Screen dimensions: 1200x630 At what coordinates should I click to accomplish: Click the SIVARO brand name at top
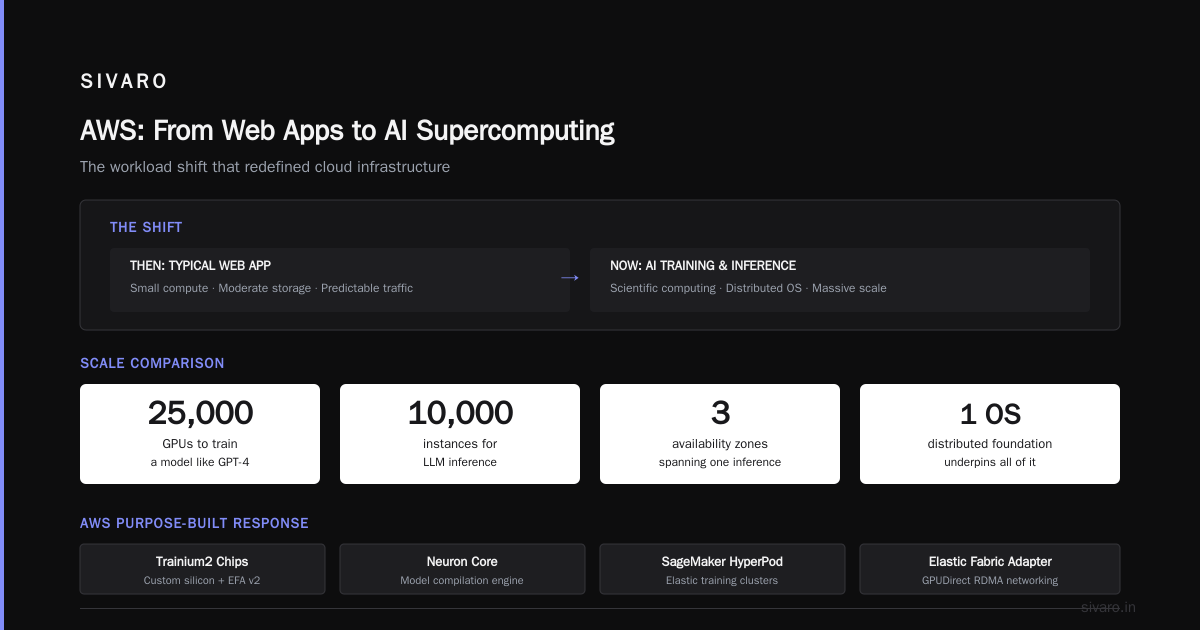(124, 82)
